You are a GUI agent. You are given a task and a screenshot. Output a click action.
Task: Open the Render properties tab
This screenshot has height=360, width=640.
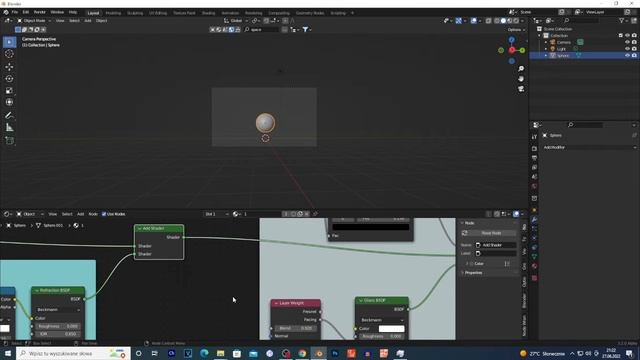[534, 148]
